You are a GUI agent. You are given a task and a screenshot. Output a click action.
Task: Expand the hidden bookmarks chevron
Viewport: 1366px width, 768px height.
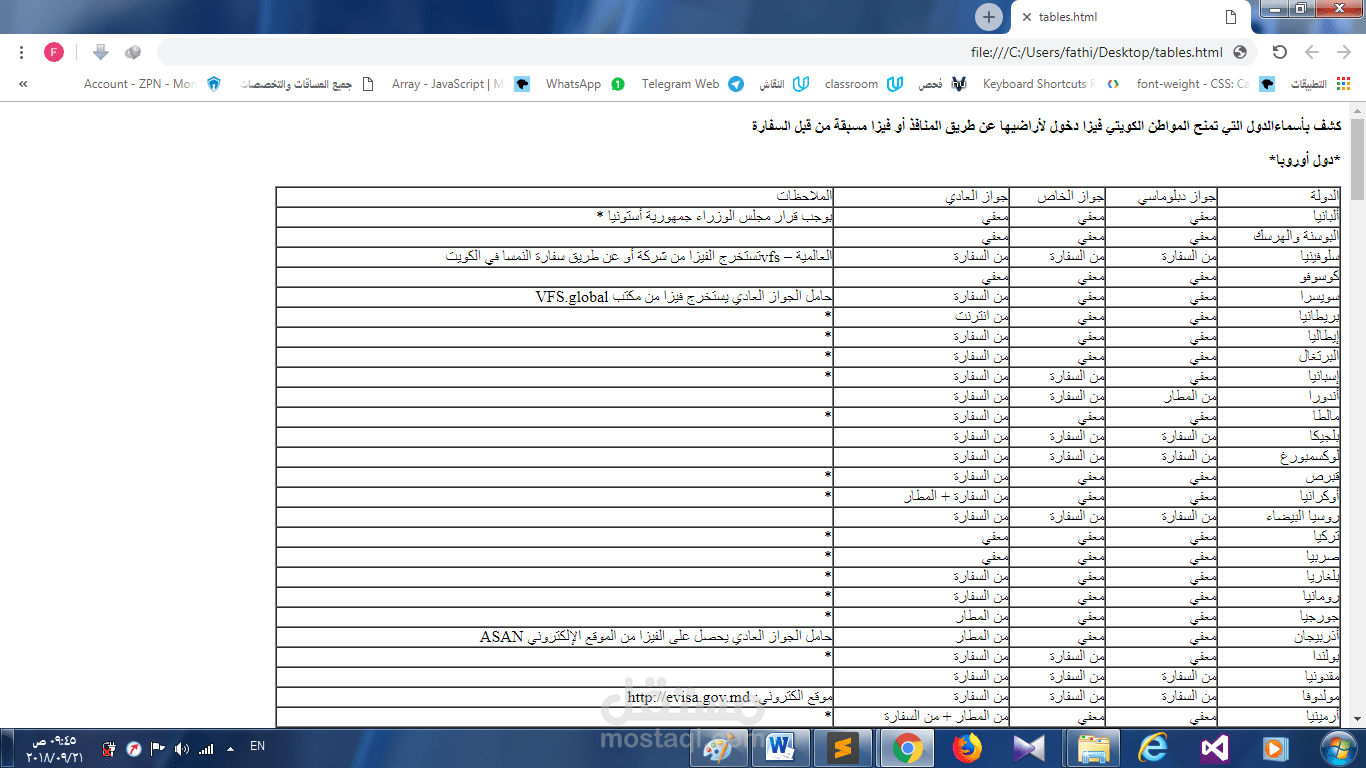click(22, 84)
